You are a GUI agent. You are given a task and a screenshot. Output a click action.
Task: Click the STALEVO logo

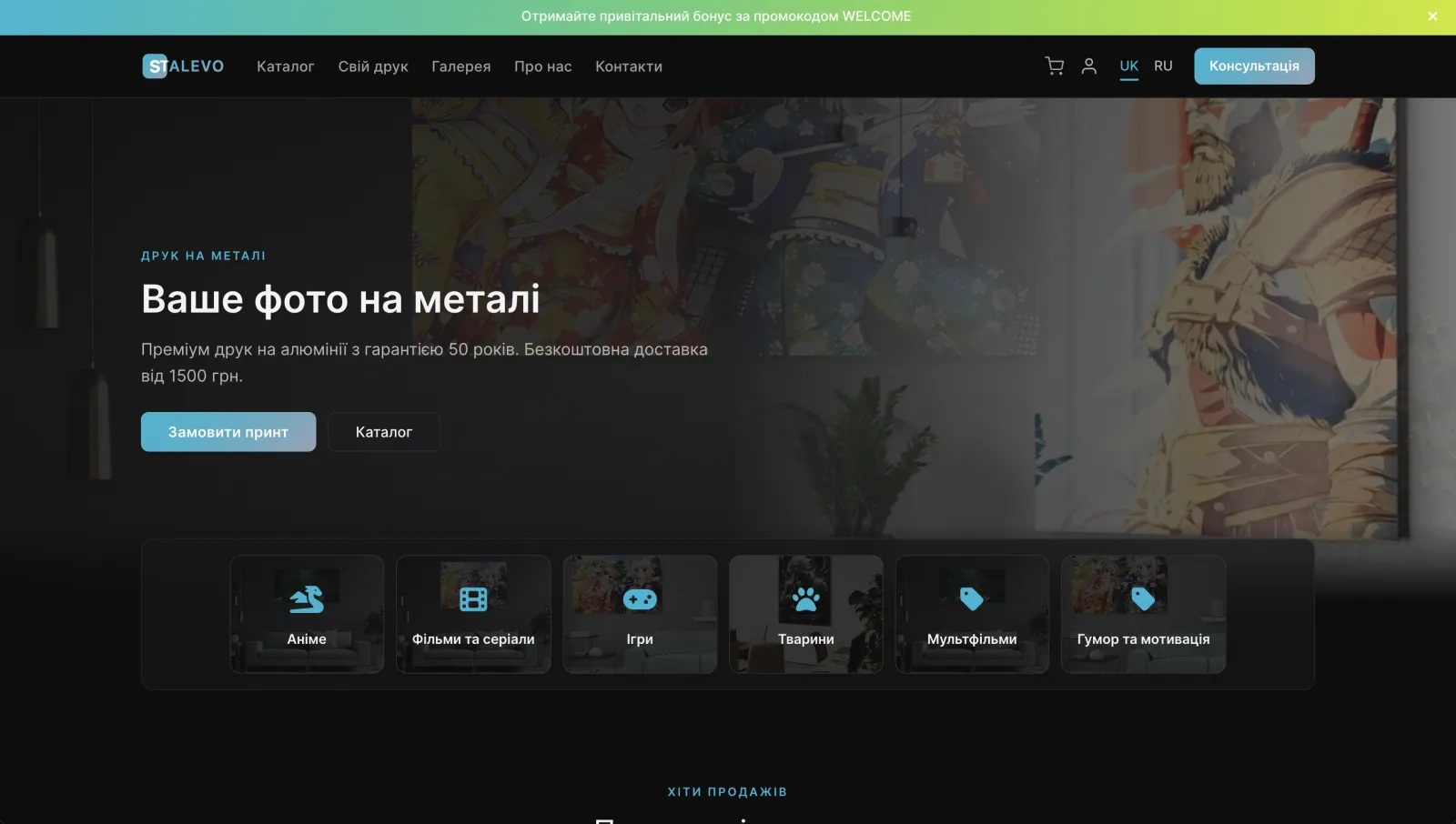pos(183,65)
